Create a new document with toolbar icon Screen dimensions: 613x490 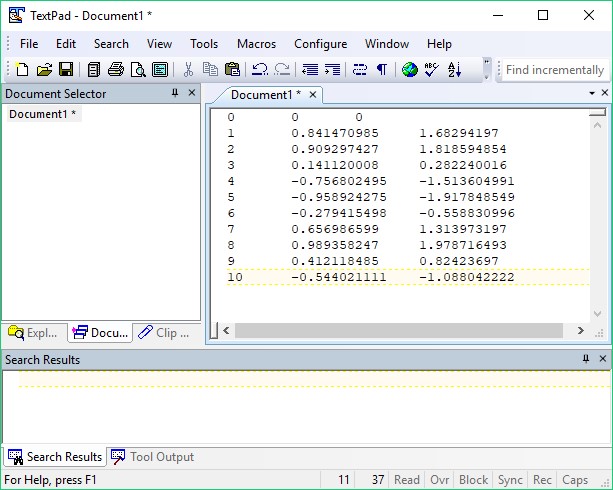click(x=22, y=70)
